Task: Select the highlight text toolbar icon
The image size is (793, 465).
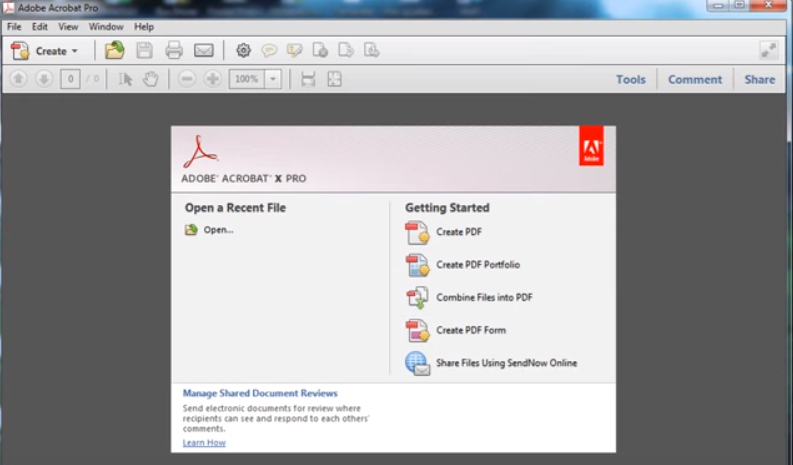Action: pos(294,50)
